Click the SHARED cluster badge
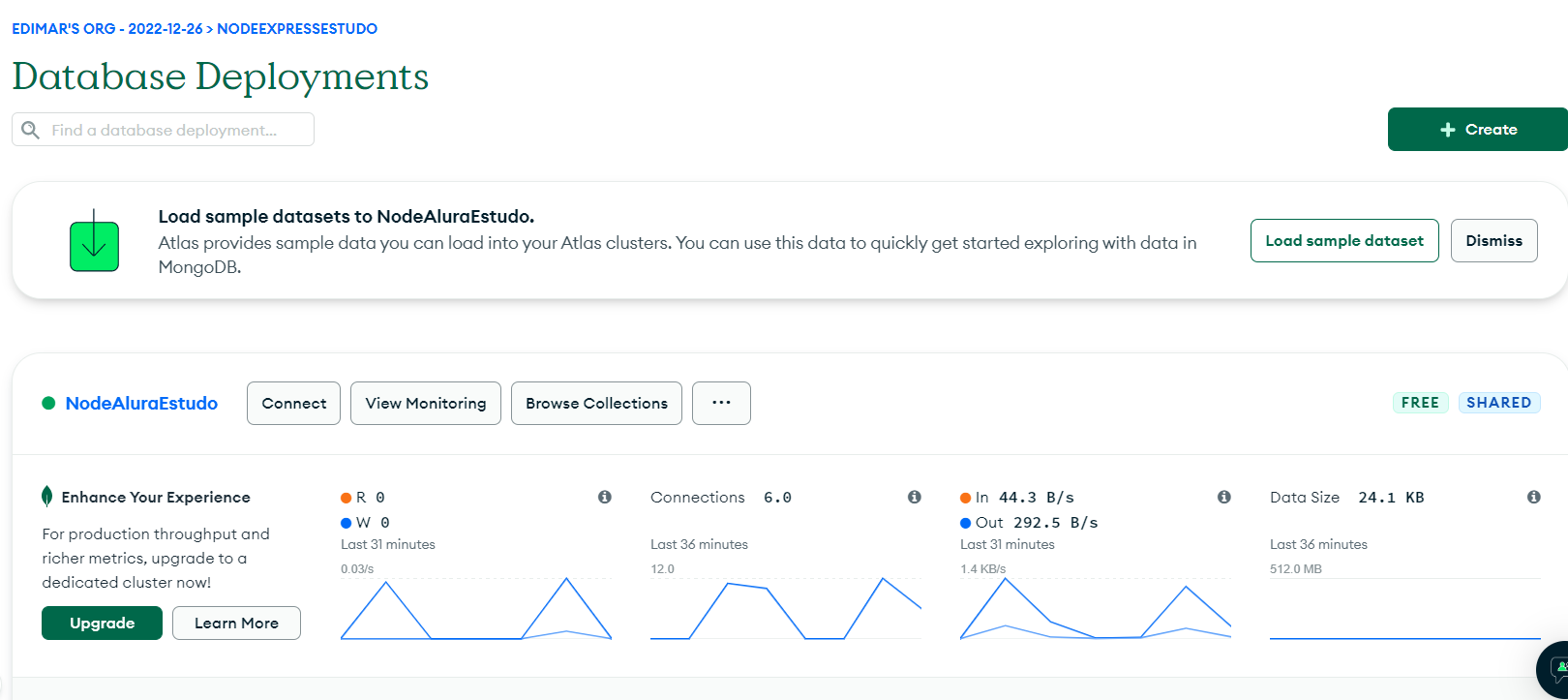This screenshot has height=700, width=1568. [x=1499, y=403]
